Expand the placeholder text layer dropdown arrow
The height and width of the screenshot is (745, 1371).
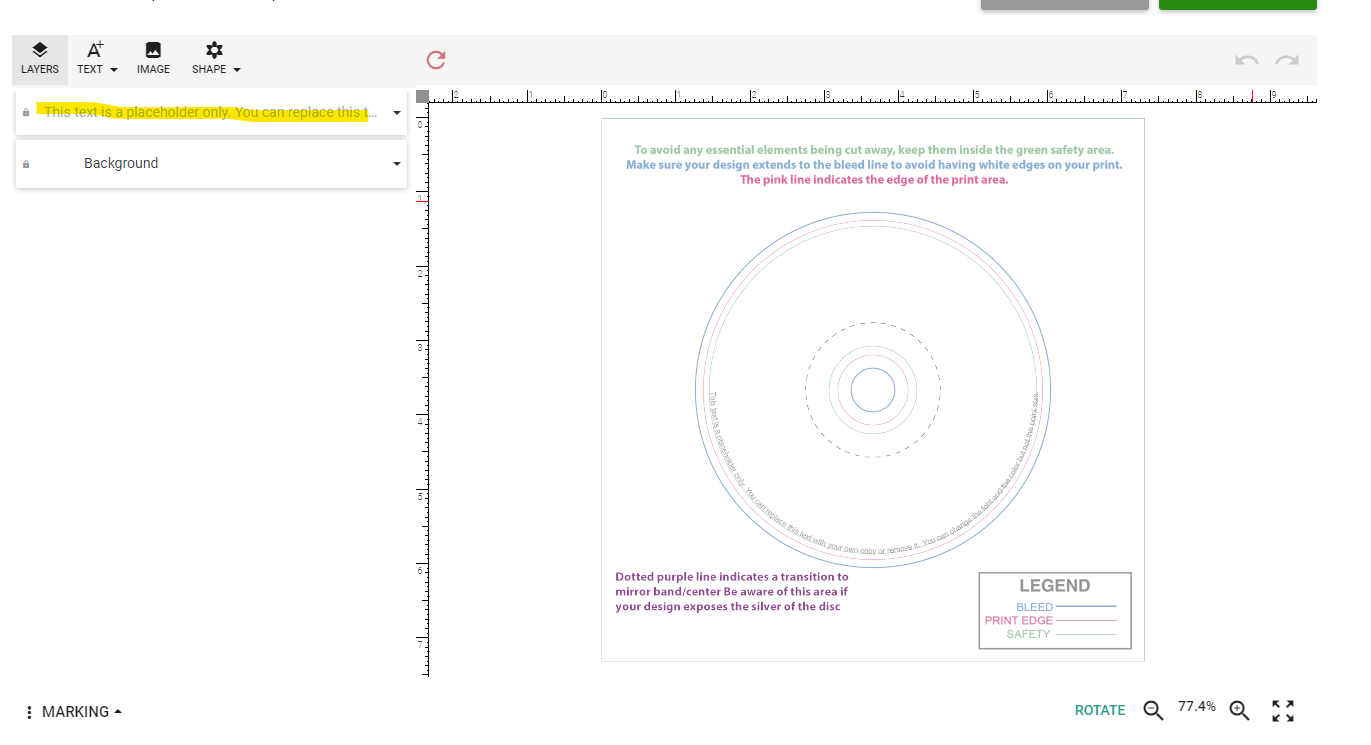397,113
